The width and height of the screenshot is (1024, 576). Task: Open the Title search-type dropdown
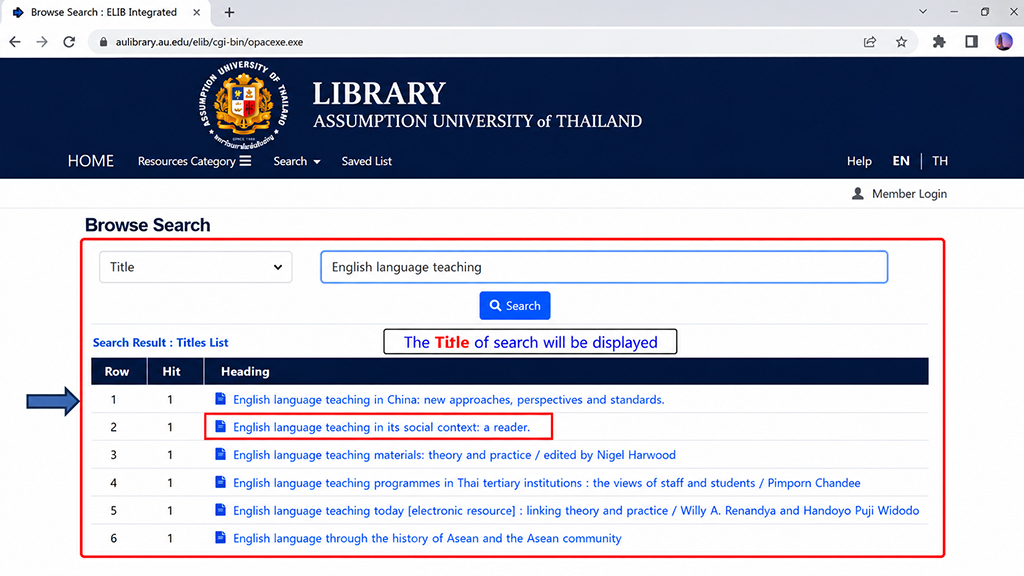click(x=195, y=267)
